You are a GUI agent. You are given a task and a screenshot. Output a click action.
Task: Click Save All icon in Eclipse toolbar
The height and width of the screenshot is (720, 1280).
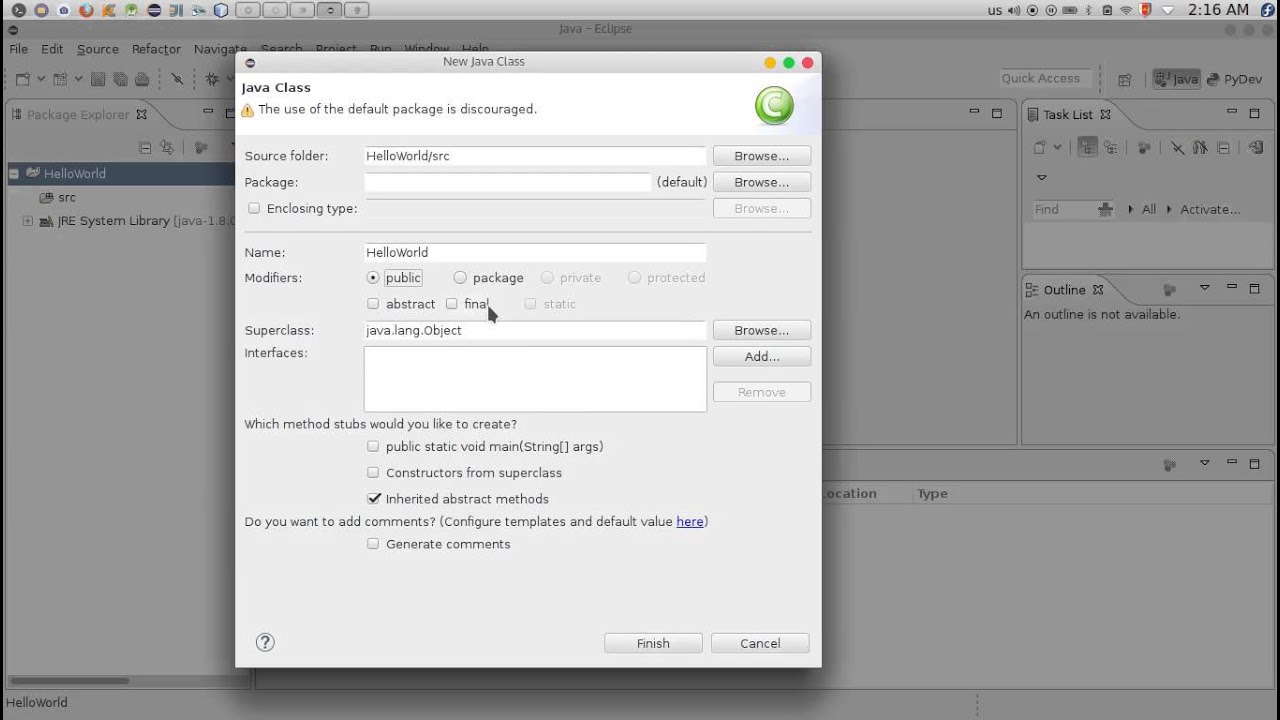pyautogui.click(x=120, y=79)
